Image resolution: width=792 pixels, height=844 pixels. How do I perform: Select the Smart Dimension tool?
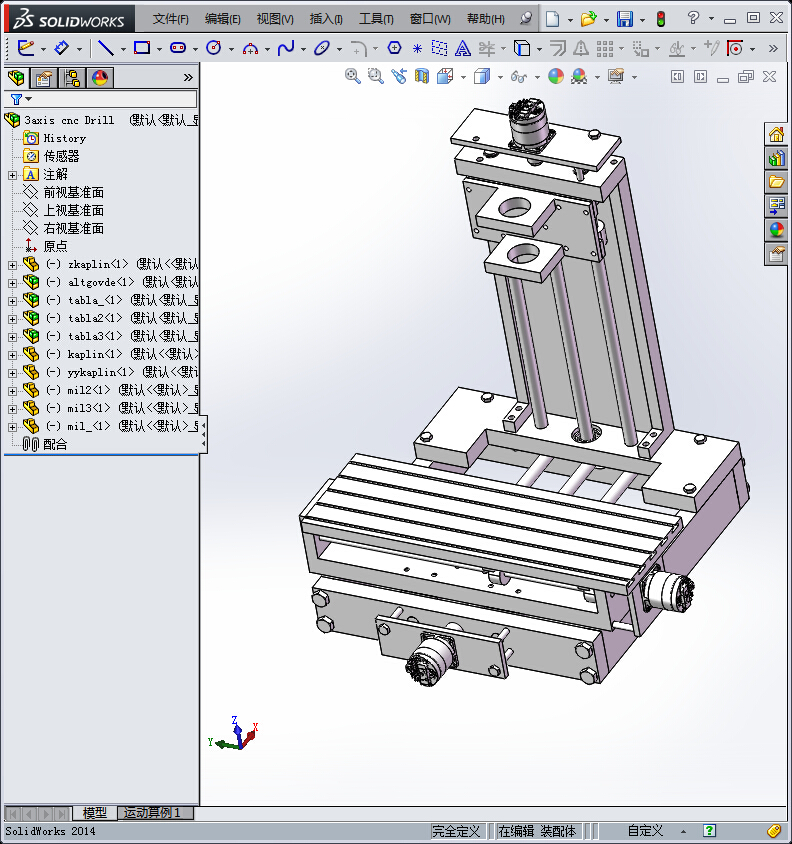[x=61, y=48]
